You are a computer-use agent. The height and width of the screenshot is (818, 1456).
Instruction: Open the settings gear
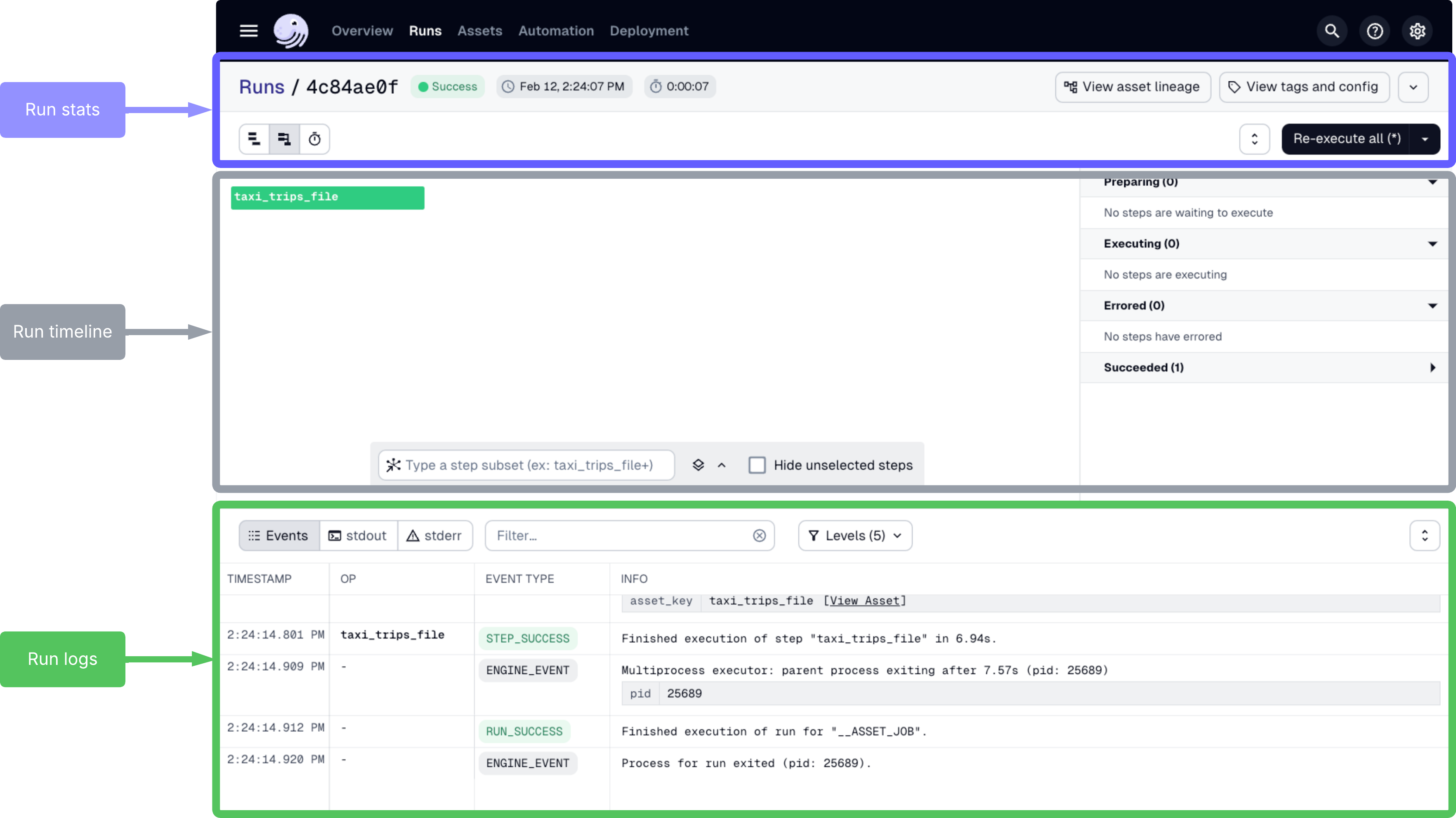point(1417,31)
